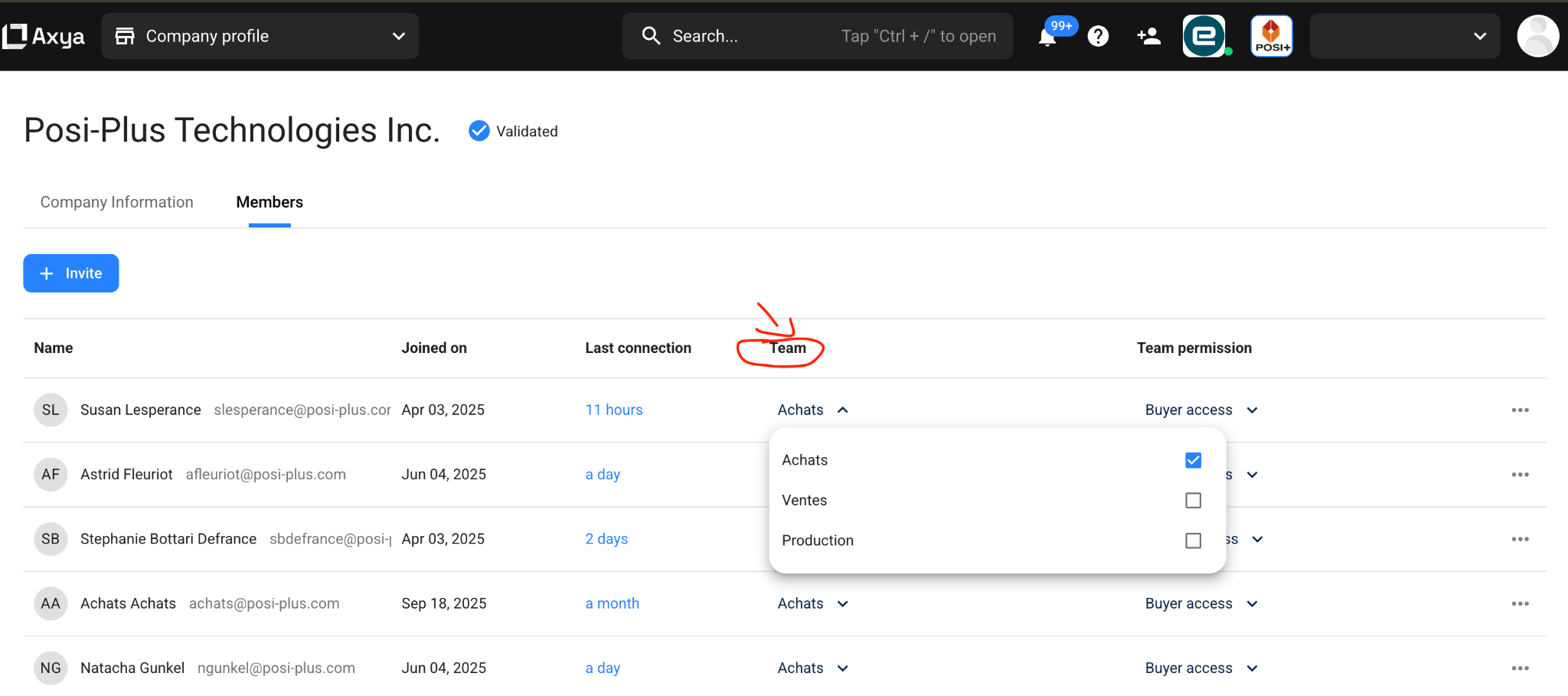Screen dimensions: 1568x696
Task: Click the help question mark icon
Action: coord(1098,36)
